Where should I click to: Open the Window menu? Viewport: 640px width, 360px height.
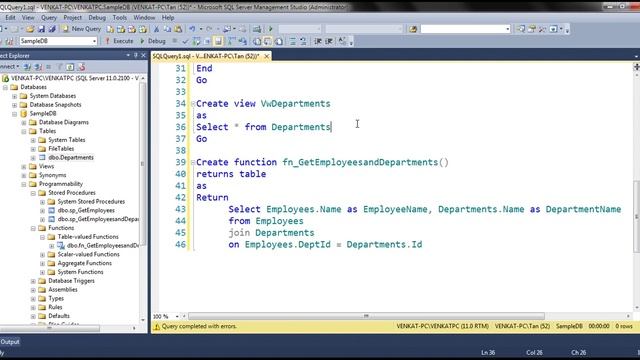click(144, 18)
